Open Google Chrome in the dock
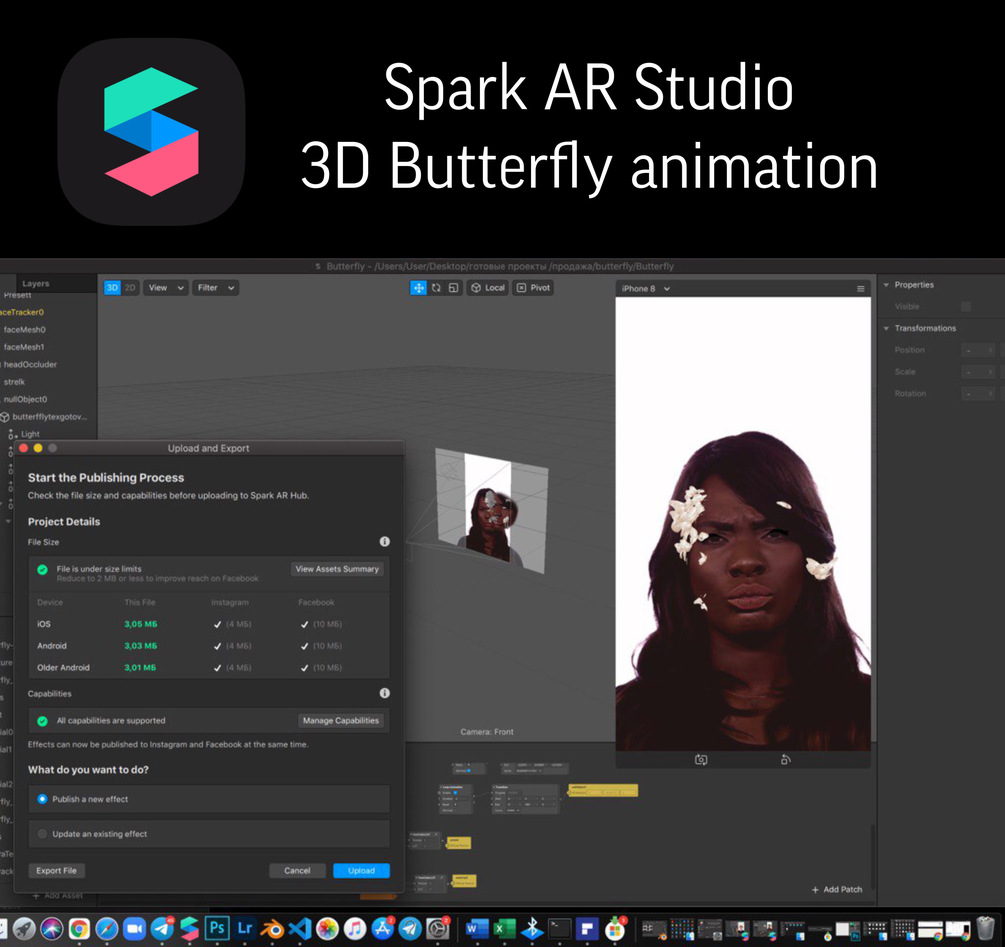 [79, 928]
